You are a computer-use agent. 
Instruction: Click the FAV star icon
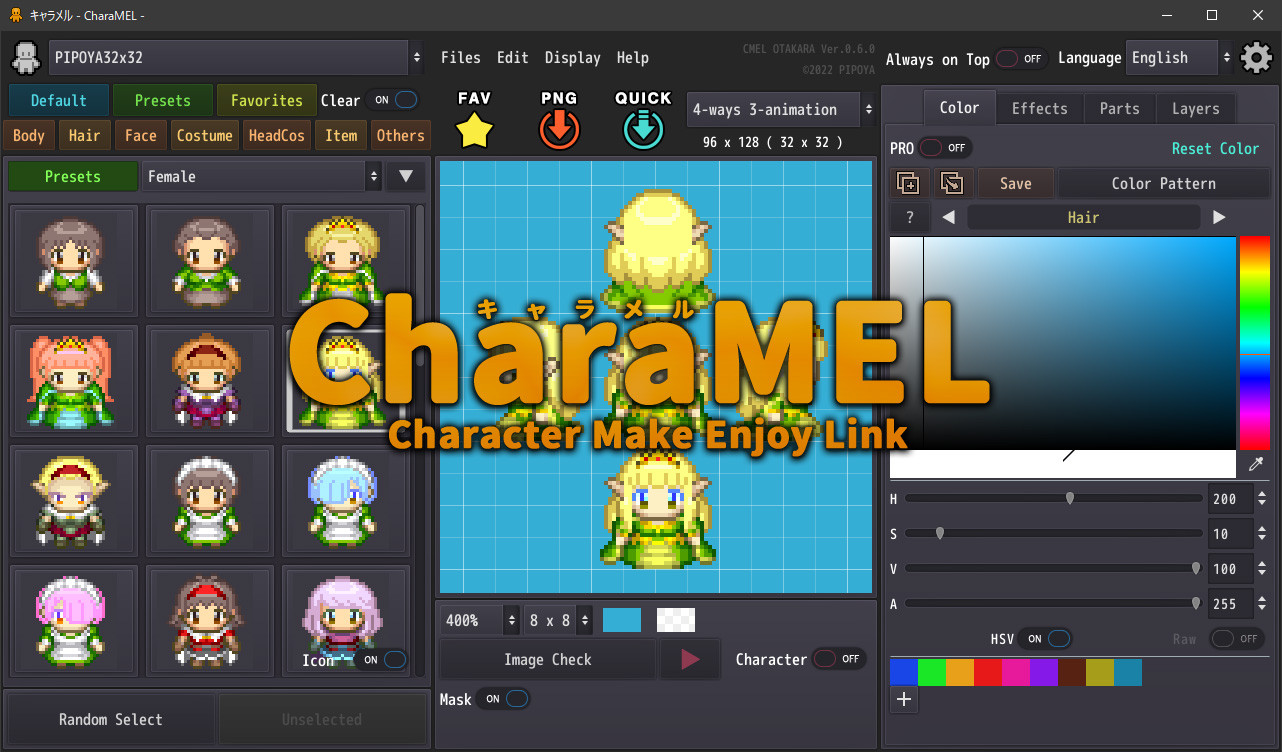[x=474, y=130]
